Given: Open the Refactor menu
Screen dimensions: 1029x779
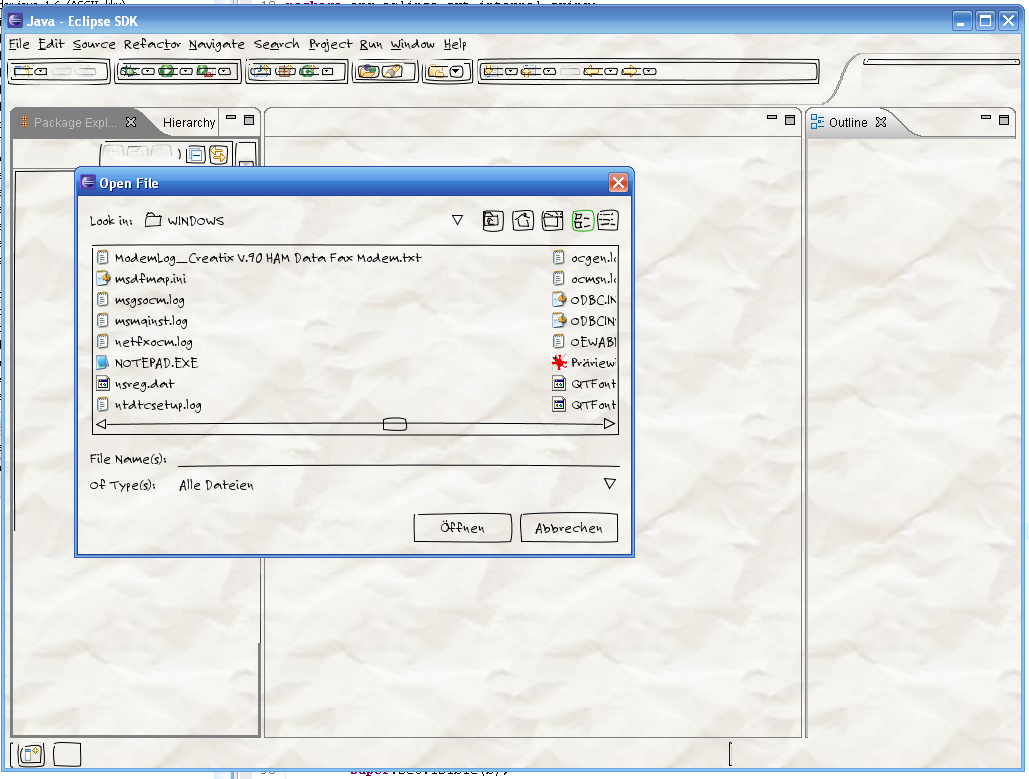Looking at the screenshot, I should 152,44.
